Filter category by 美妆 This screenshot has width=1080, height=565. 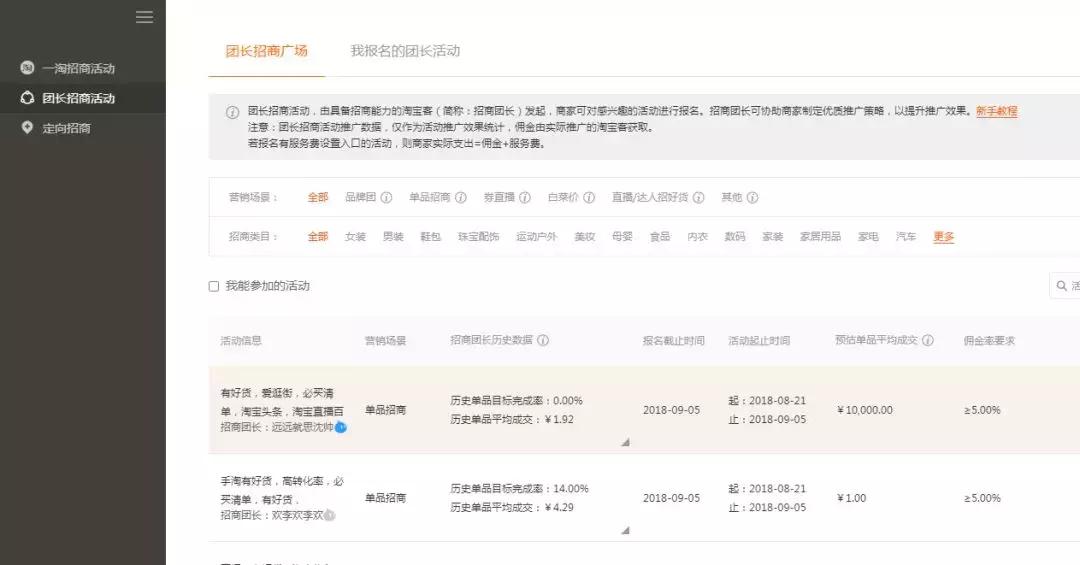pyautogui.click(x=585, y=237)
